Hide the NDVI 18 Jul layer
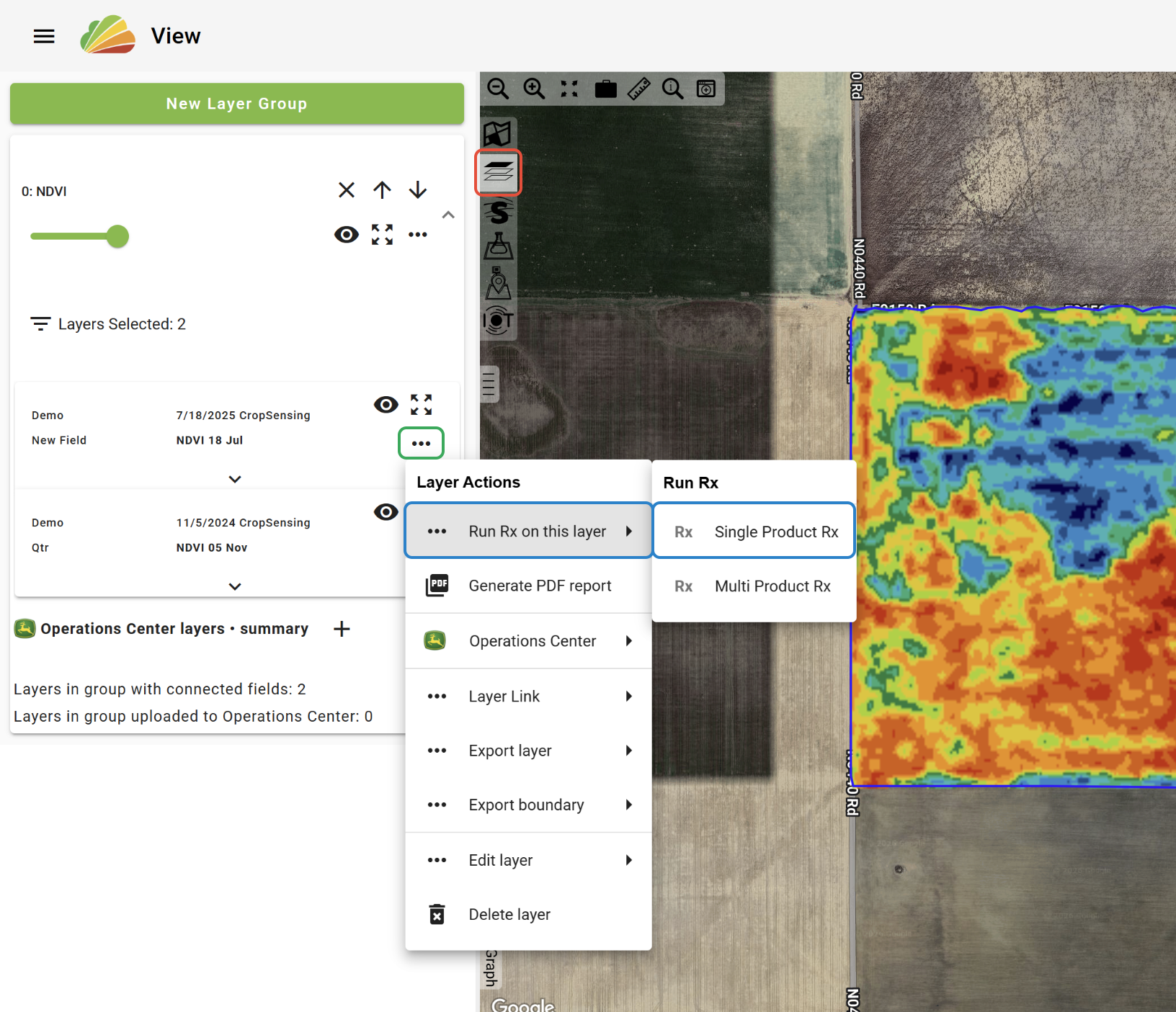Viewport: 1176px width, 1012px height. (386, 405)
